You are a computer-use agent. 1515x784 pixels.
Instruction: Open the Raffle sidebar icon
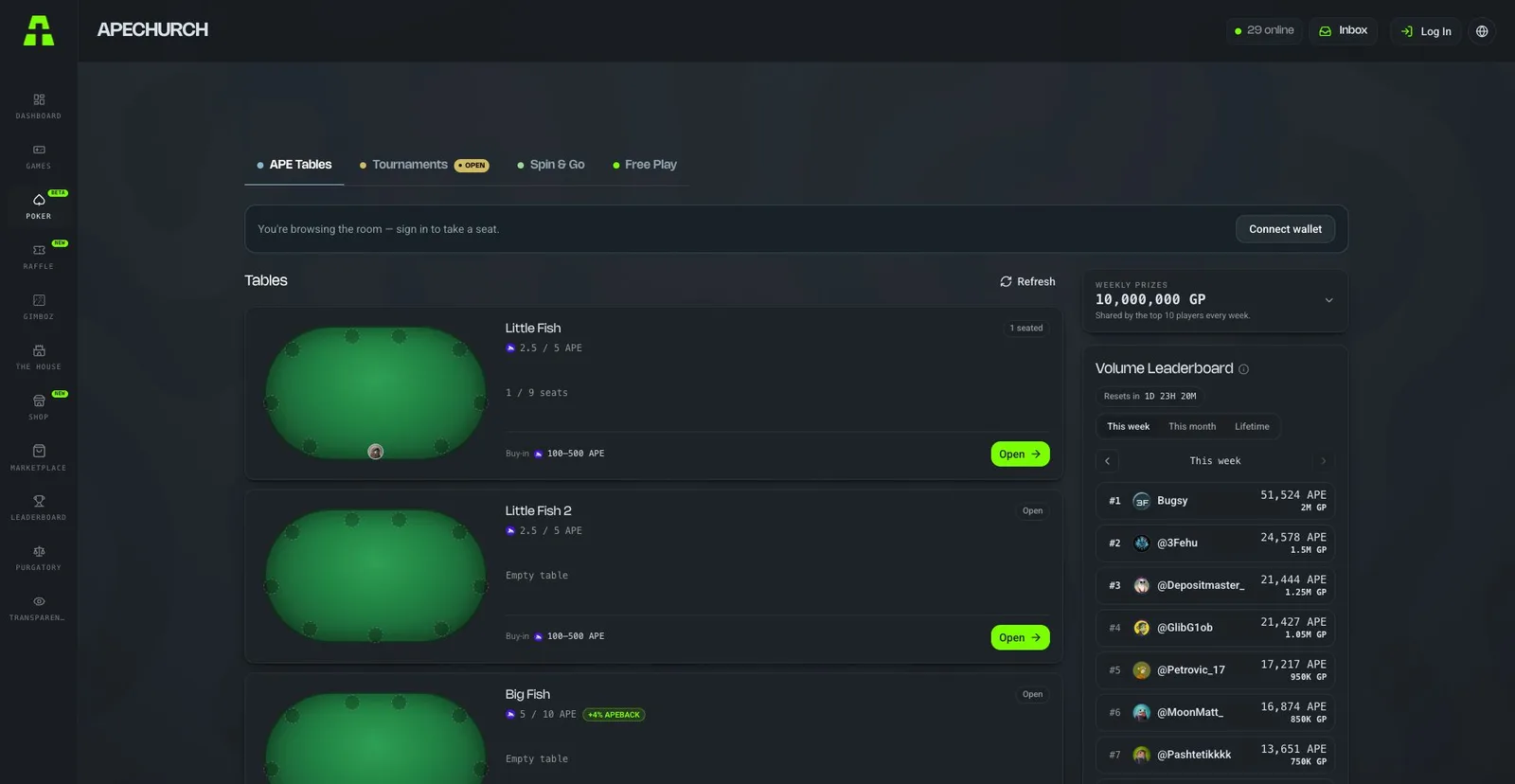coord(39,250)
